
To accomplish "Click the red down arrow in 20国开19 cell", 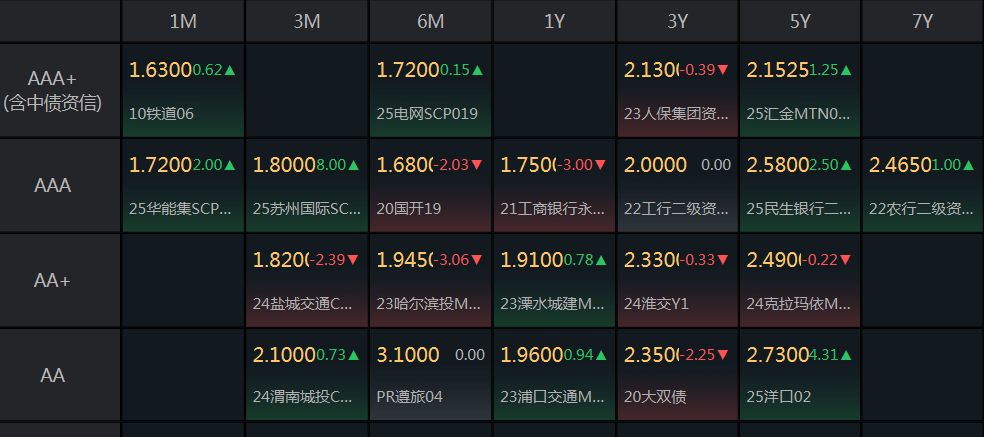I will coord(477,165).
